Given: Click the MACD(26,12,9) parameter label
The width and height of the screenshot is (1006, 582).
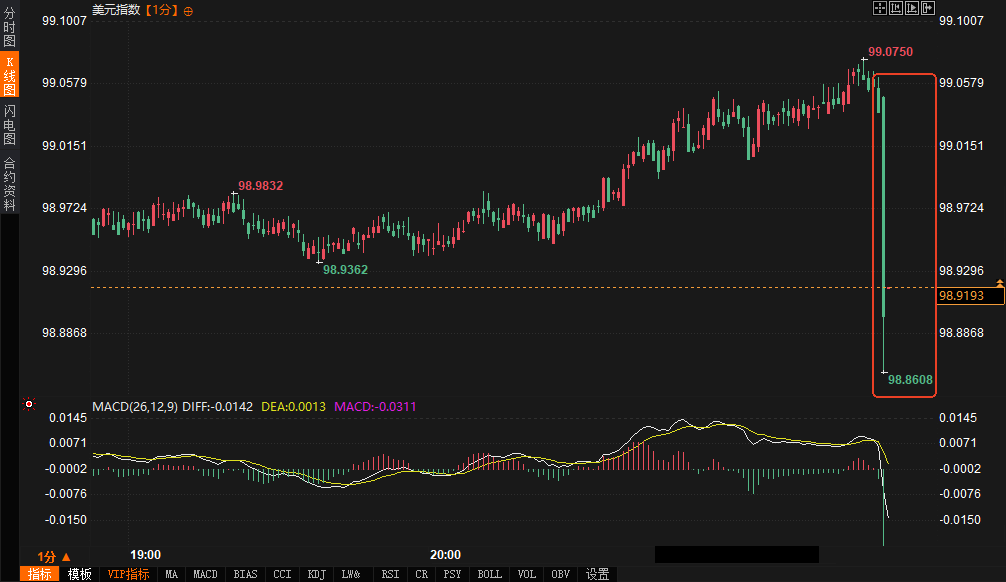Looking at the screenshot, I should (x=135, y=407).
